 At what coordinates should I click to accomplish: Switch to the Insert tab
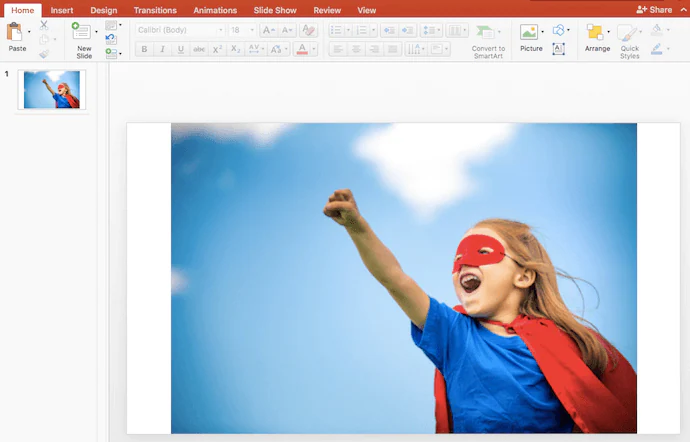[62, 10]
